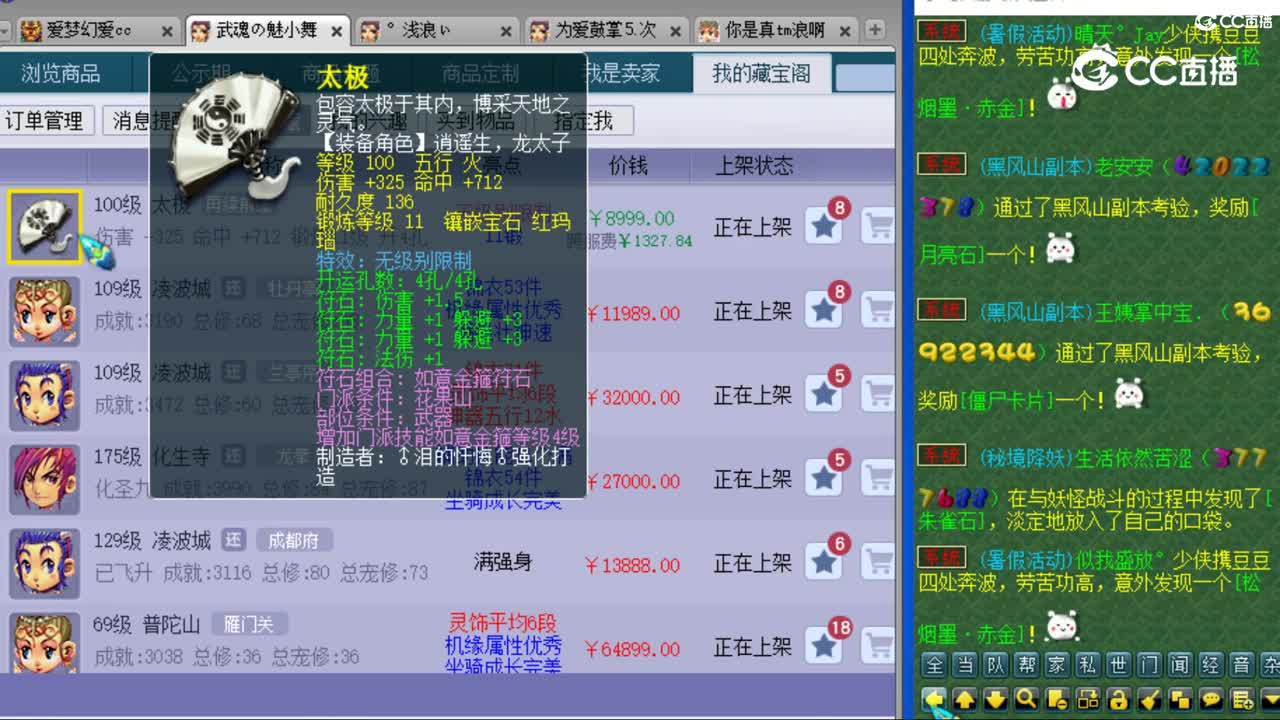
Task: Open the 浏览商品 section
Action: [61, 73]
